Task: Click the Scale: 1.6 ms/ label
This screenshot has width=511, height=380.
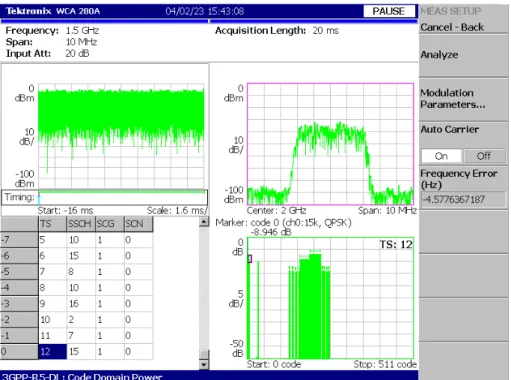Action: [177, 211]
